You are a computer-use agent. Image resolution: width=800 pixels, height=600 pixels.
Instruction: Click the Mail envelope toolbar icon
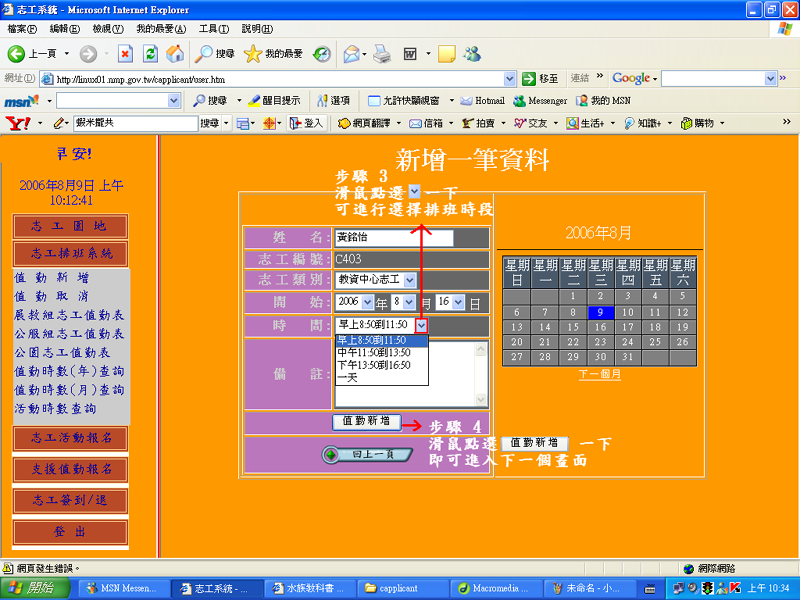351,54
